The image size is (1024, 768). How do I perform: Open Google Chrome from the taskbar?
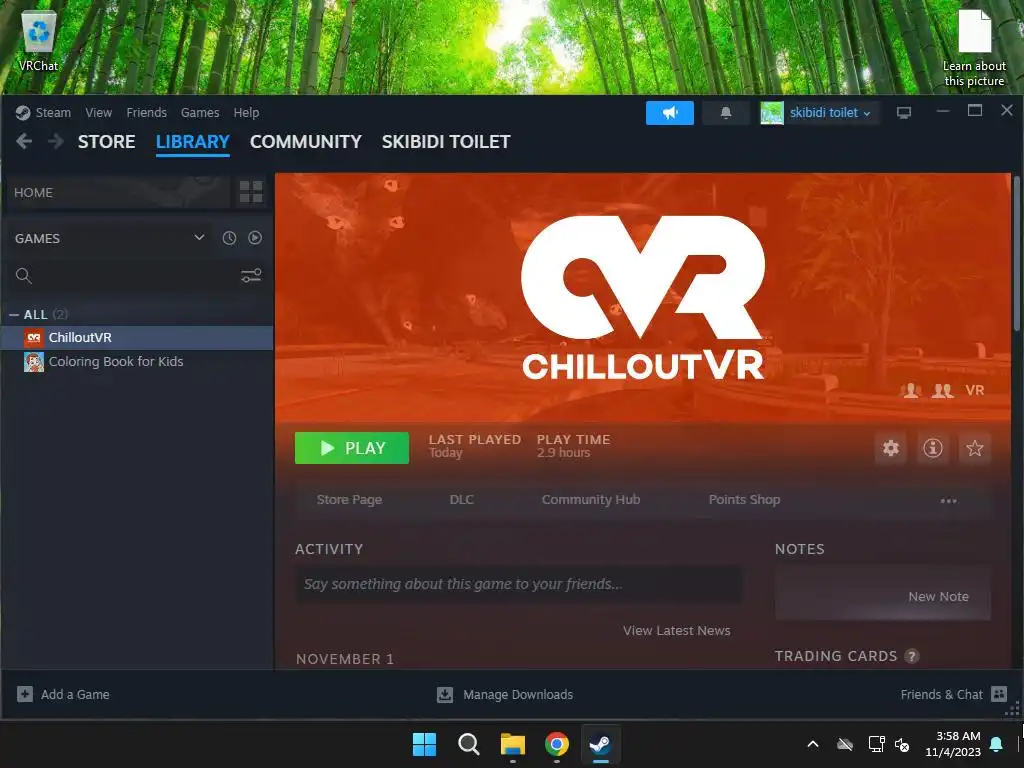pyautogui.click(x=556, y=744)
